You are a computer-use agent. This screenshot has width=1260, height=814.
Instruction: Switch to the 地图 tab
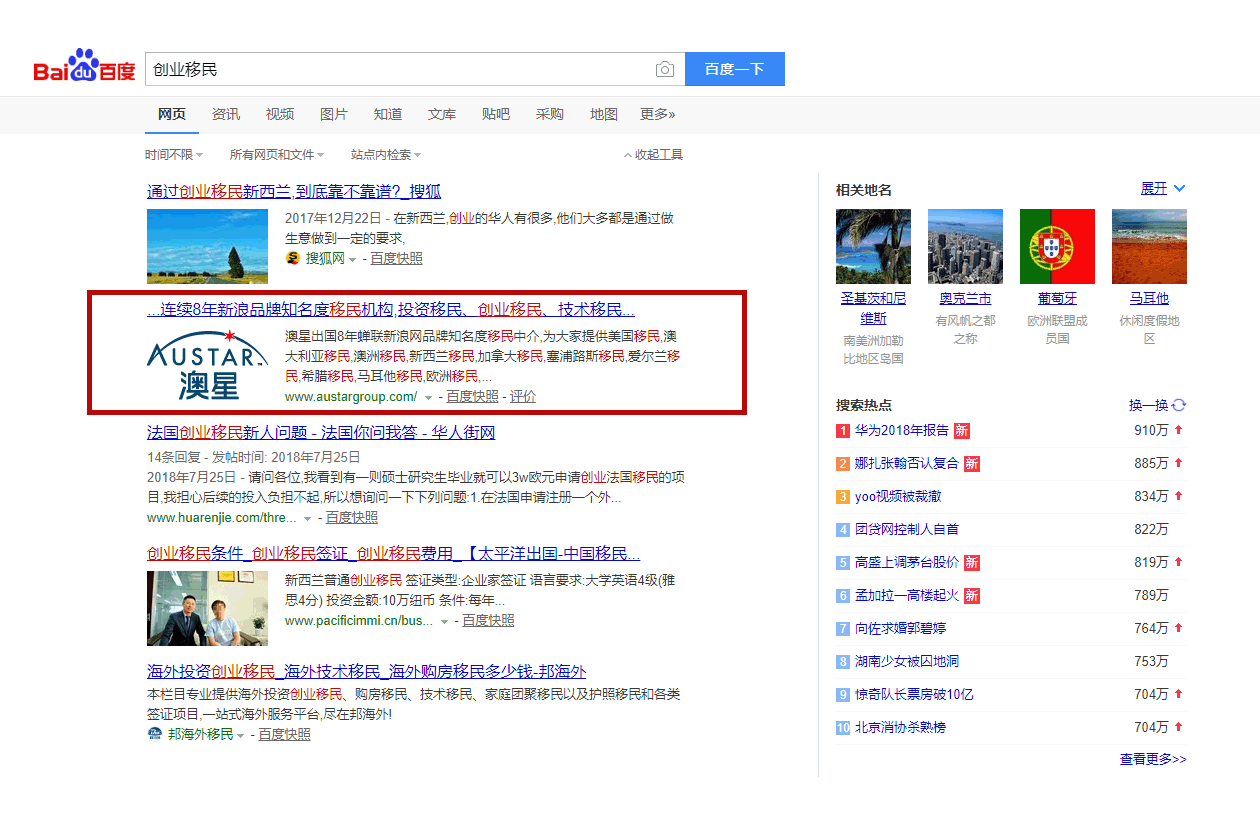(x=604, y=114)
